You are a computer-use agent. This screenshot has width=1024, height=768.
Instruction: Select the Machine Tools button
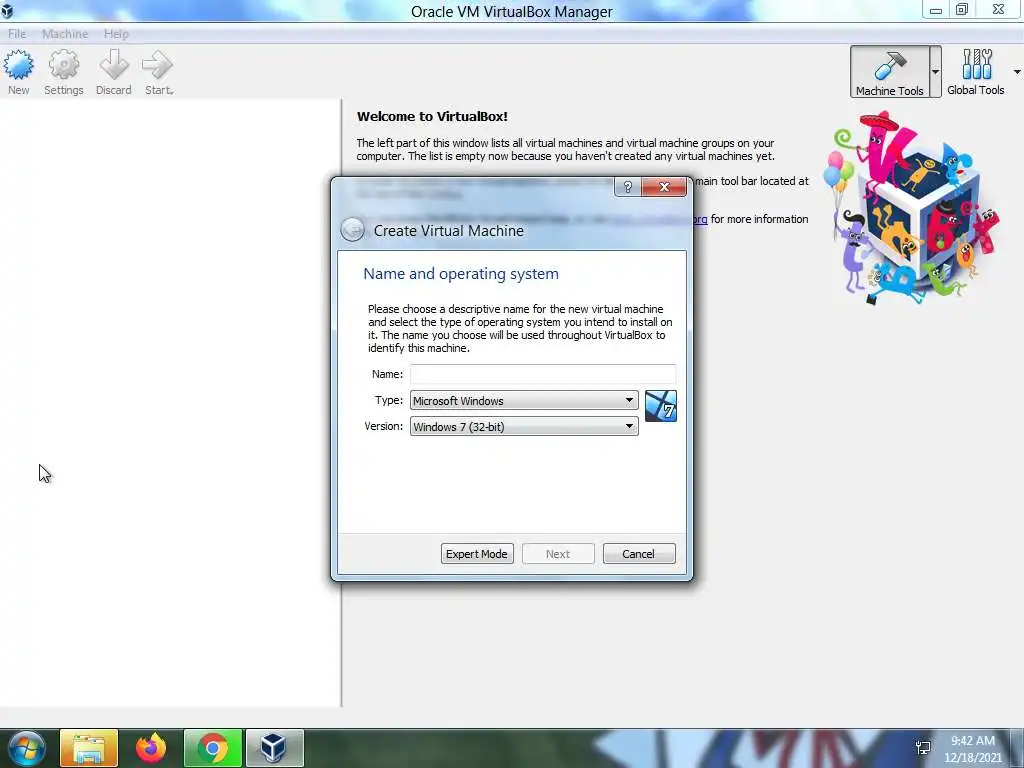coord(889,72)
